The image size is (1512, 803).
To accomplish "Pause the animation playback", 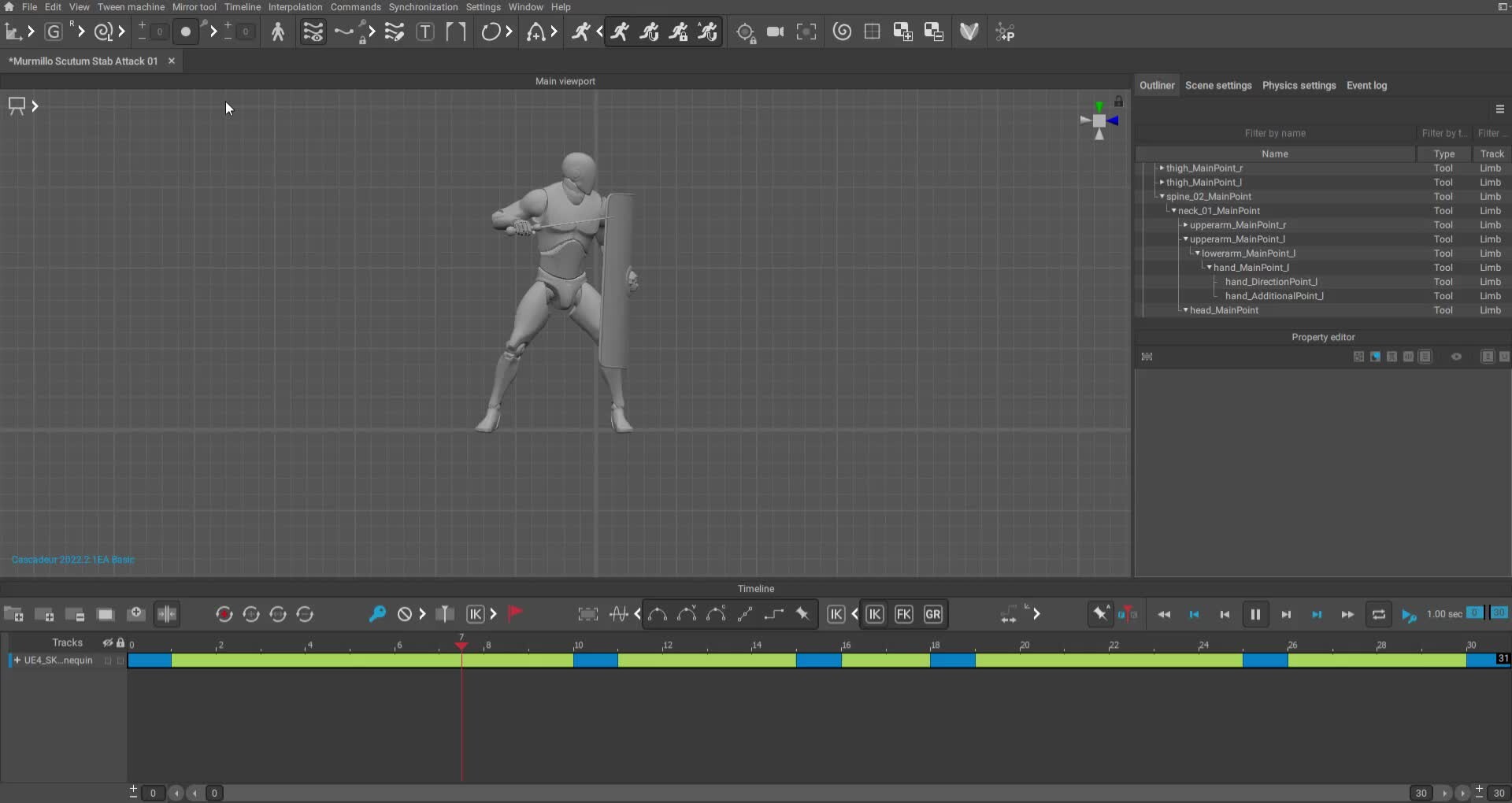I will click(1255, 615).
